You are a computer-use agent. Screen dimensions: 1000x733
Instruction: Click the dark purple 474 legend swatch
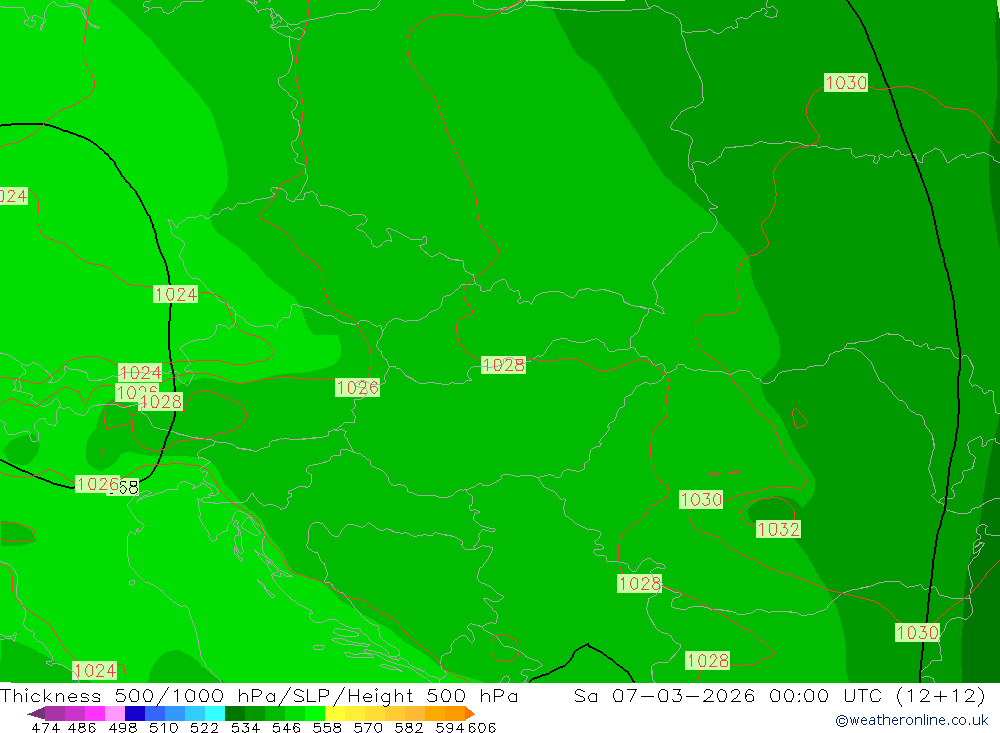55,713
